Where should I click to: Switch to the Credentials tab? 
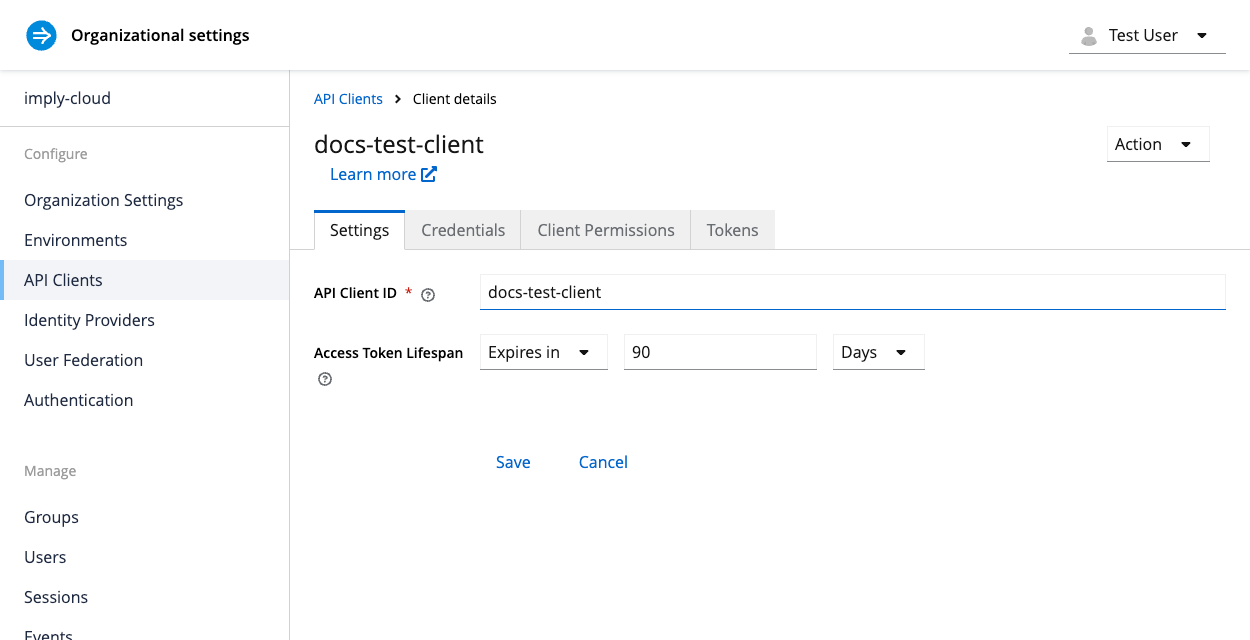tap(462, 230)
